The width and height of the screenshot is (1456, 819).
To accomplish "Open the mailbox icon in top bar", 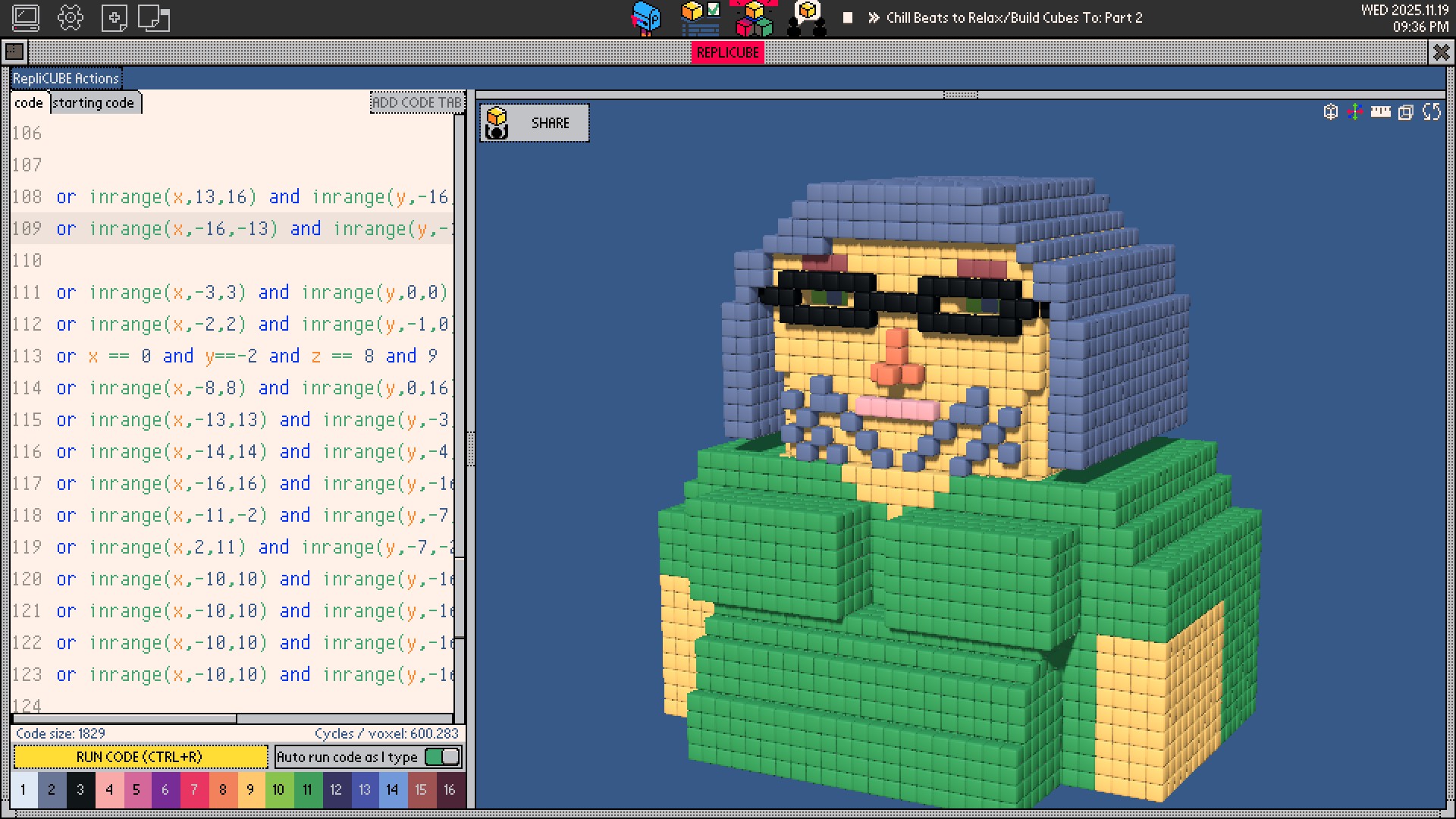I will click(646, 18).
